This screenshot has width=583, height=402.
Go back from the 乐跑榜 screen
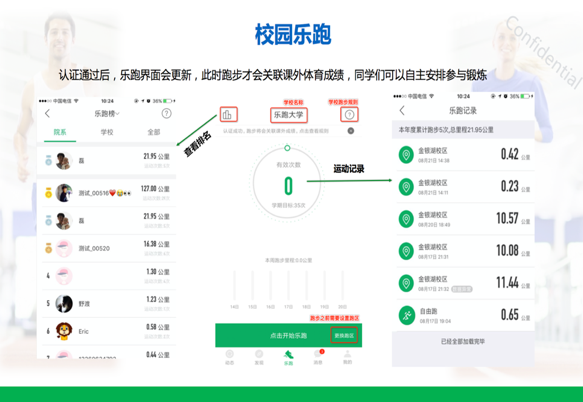pos(47,113)
